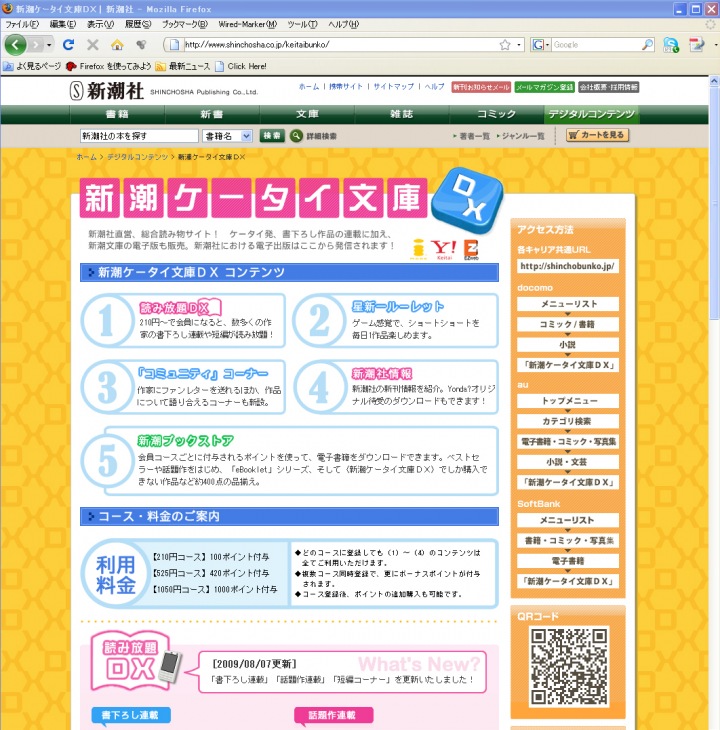Click the 詳細検索 magnifier icon

(296, 136)
